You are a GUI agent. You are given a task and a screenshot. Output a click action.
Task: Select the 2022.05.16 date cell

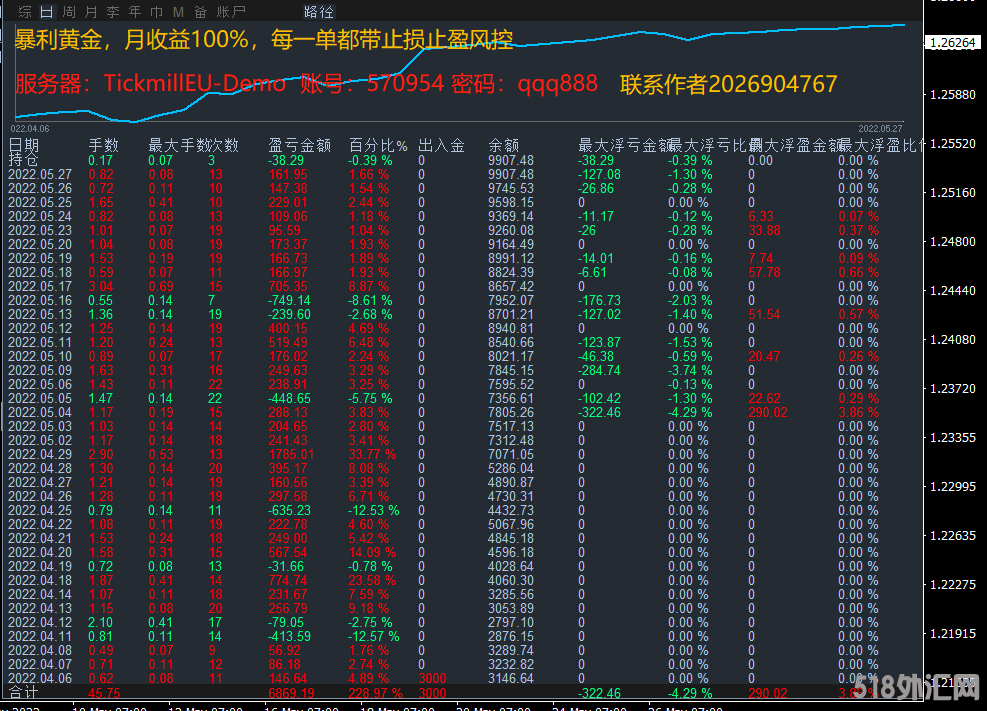pyautogui.click(x=40, y=300)
